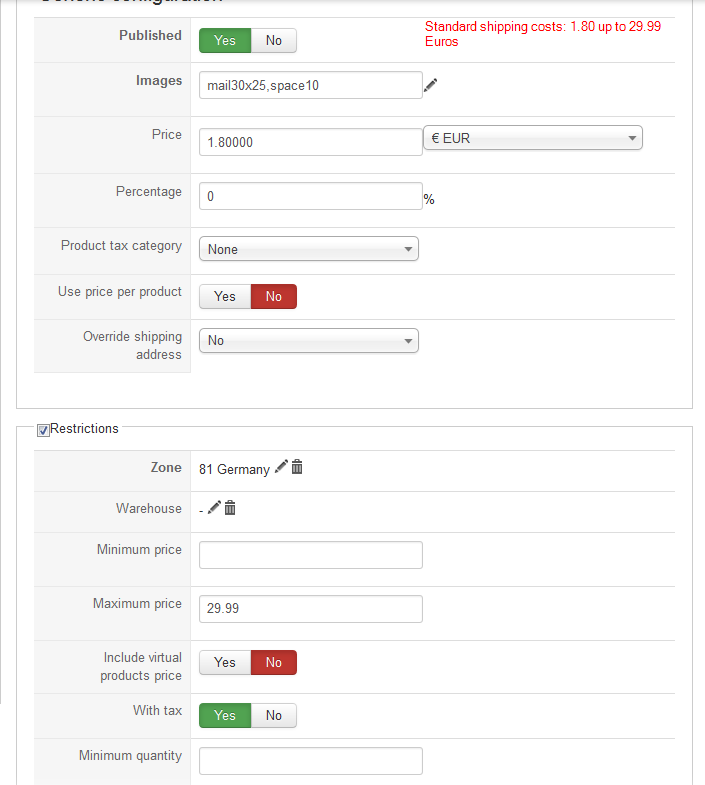Set Include virtual products price to Yes

click(x=225, y=662)
